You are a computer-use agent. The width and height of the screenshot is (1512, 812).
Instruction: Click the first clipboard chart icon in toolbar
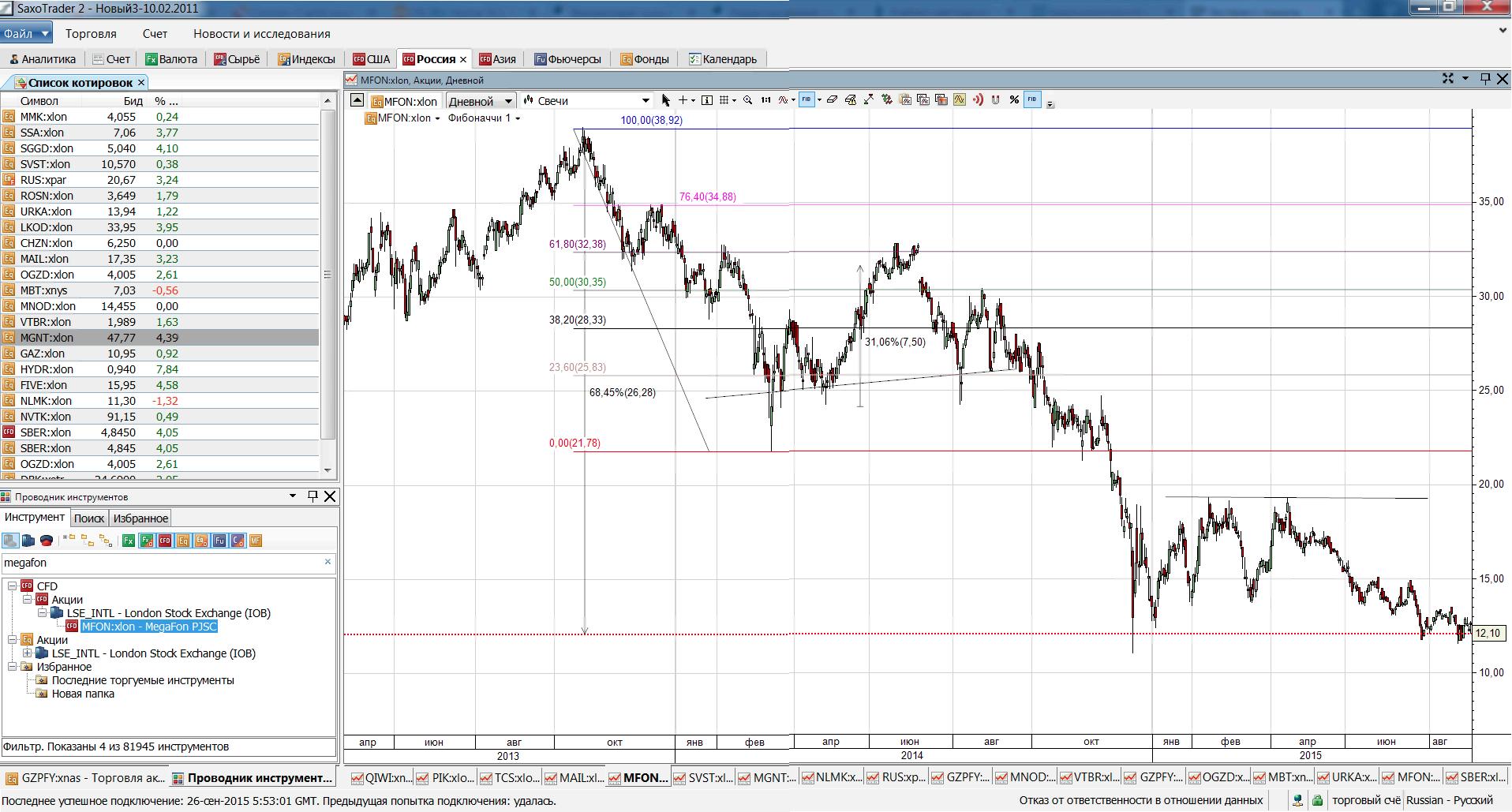click(905, 99)
